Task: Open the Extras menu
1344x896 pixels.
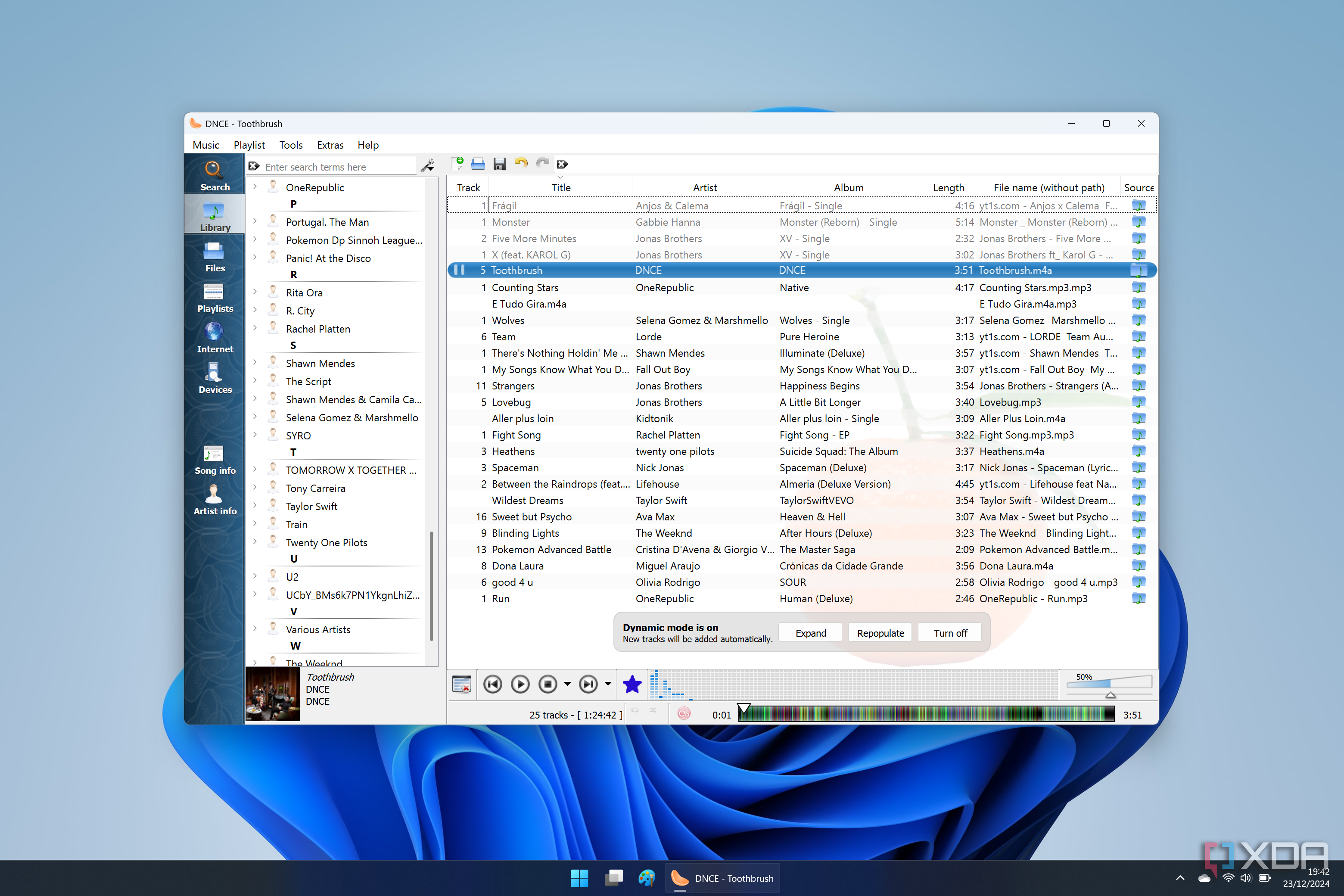Action: pos(330,145)
